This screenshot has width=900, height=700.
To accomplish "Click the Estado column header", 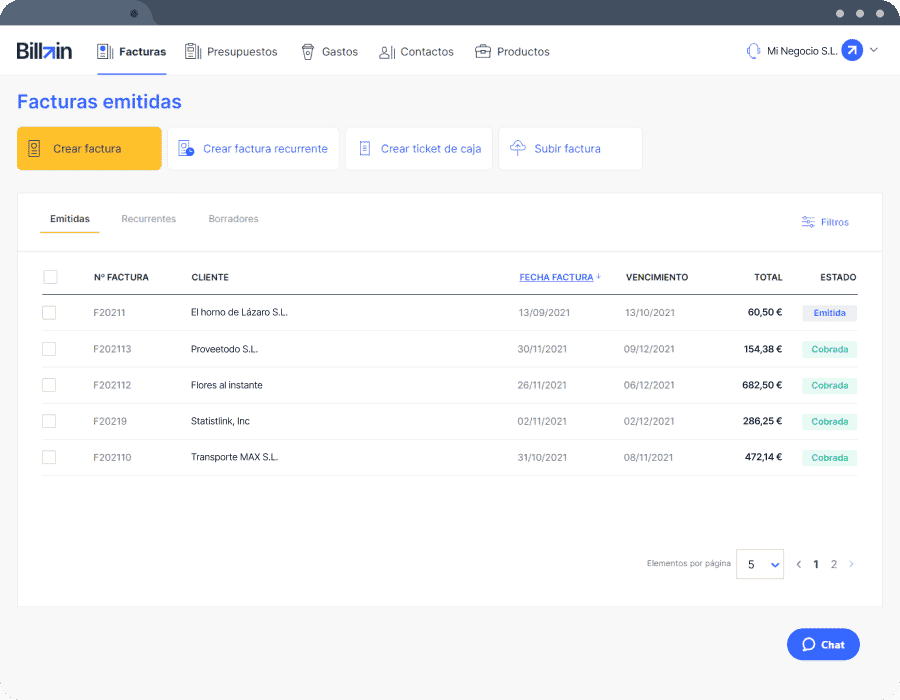I will coord(838,277).
